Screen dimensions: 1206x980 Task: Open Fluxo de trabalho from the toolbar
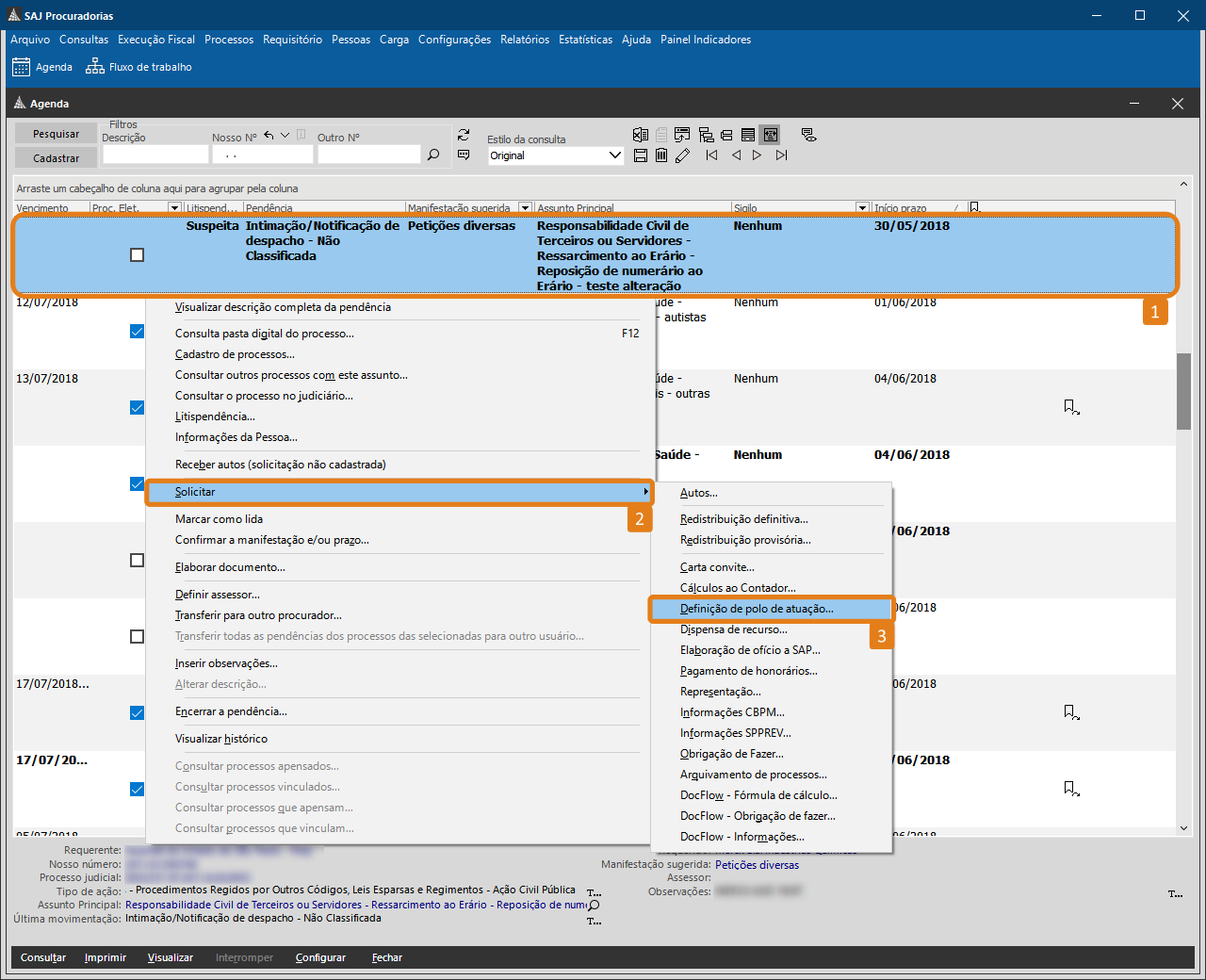[139, 67]
